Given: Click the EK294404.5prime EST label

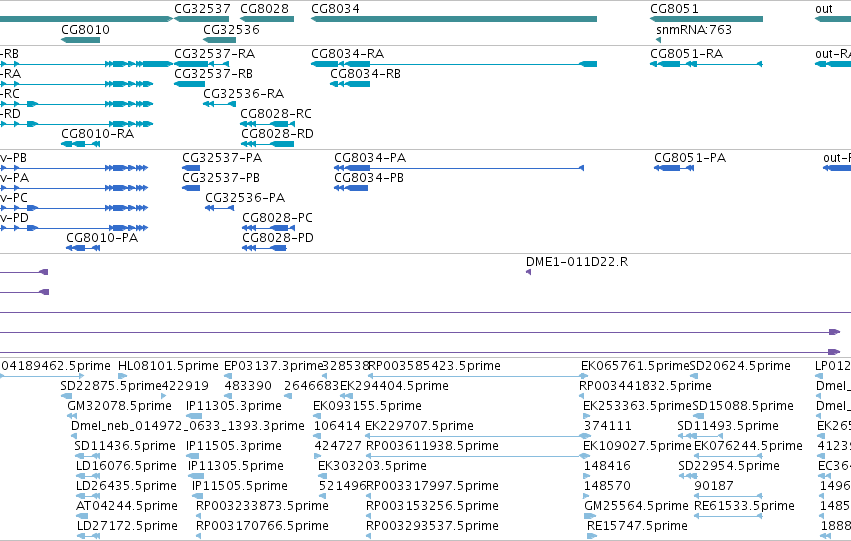Looking at the screenshot, I should (395, 386).
